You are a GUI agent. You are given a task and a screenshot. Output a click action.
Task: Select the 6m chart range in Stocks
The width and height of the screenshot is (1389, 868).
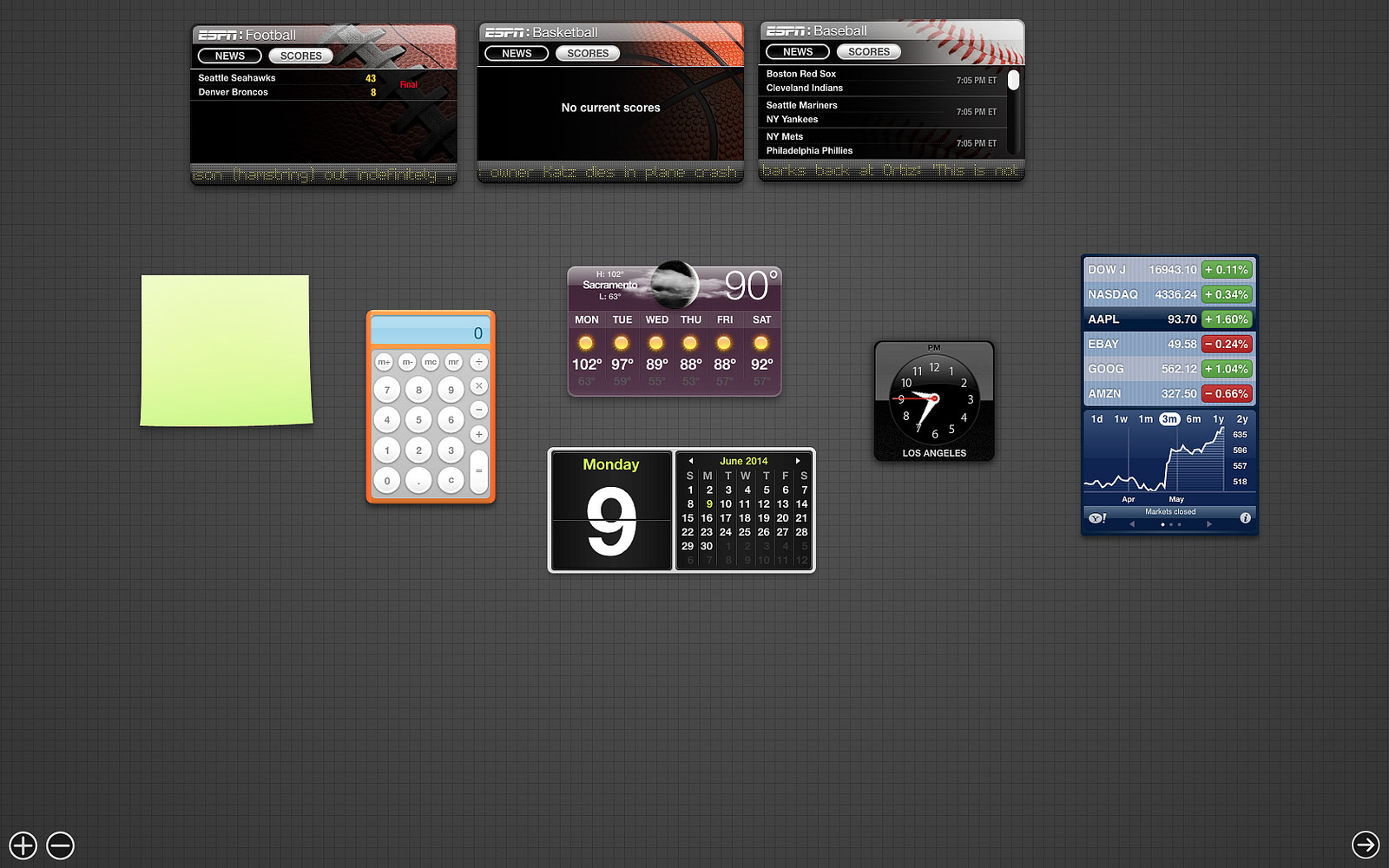[1194, 419]
